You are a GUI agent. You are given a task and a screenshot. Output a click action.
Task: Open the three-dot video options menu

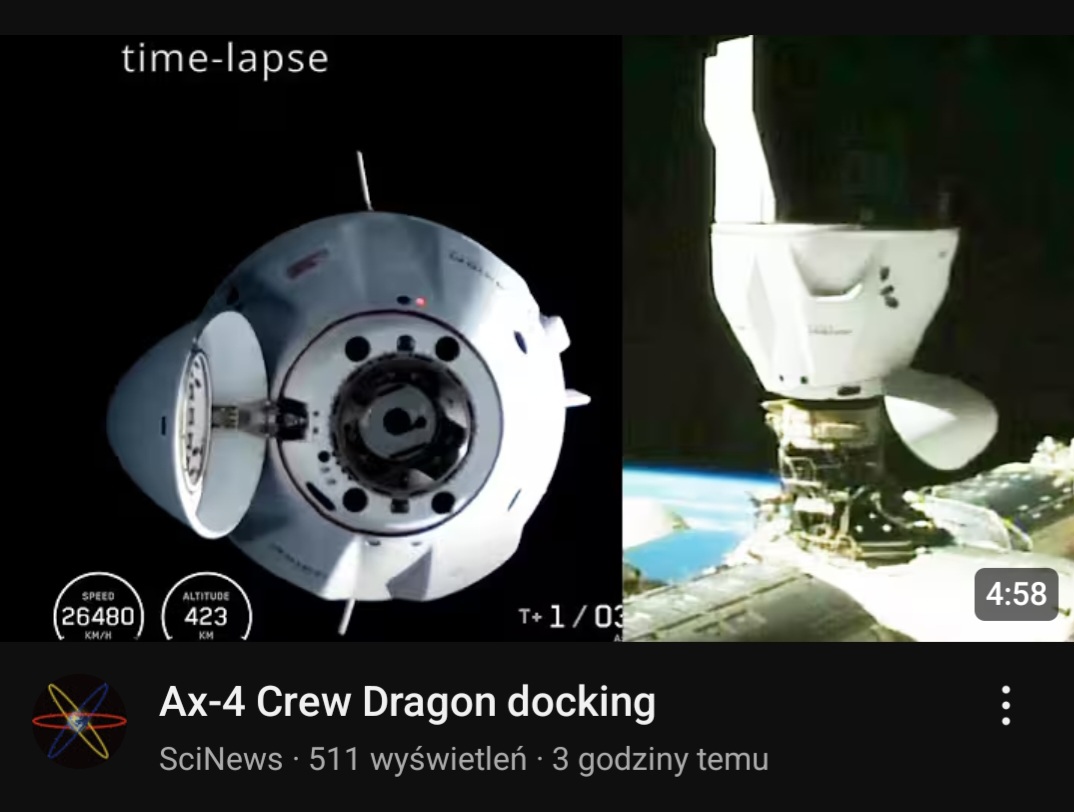point(1006,705)
